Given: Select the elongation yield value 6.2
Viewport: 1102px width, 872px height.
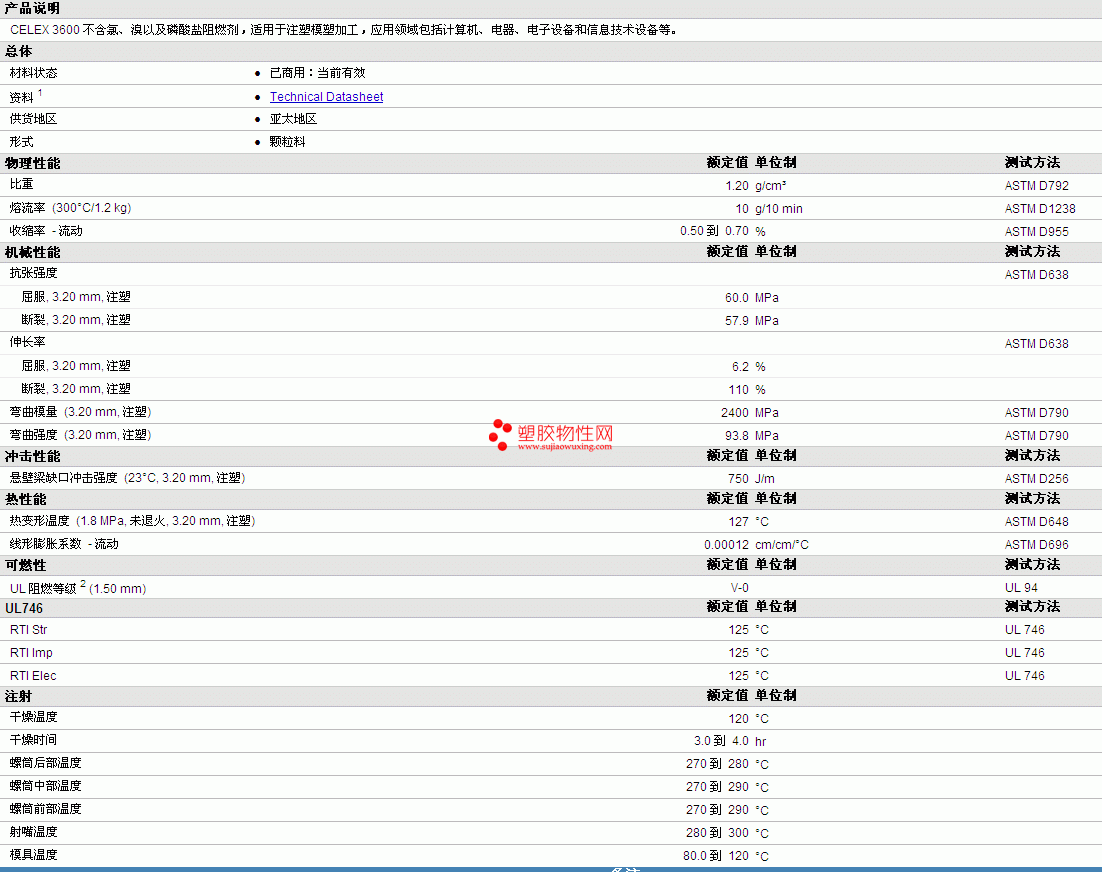Looking at the screenshot, I should (x=740, y=367).
